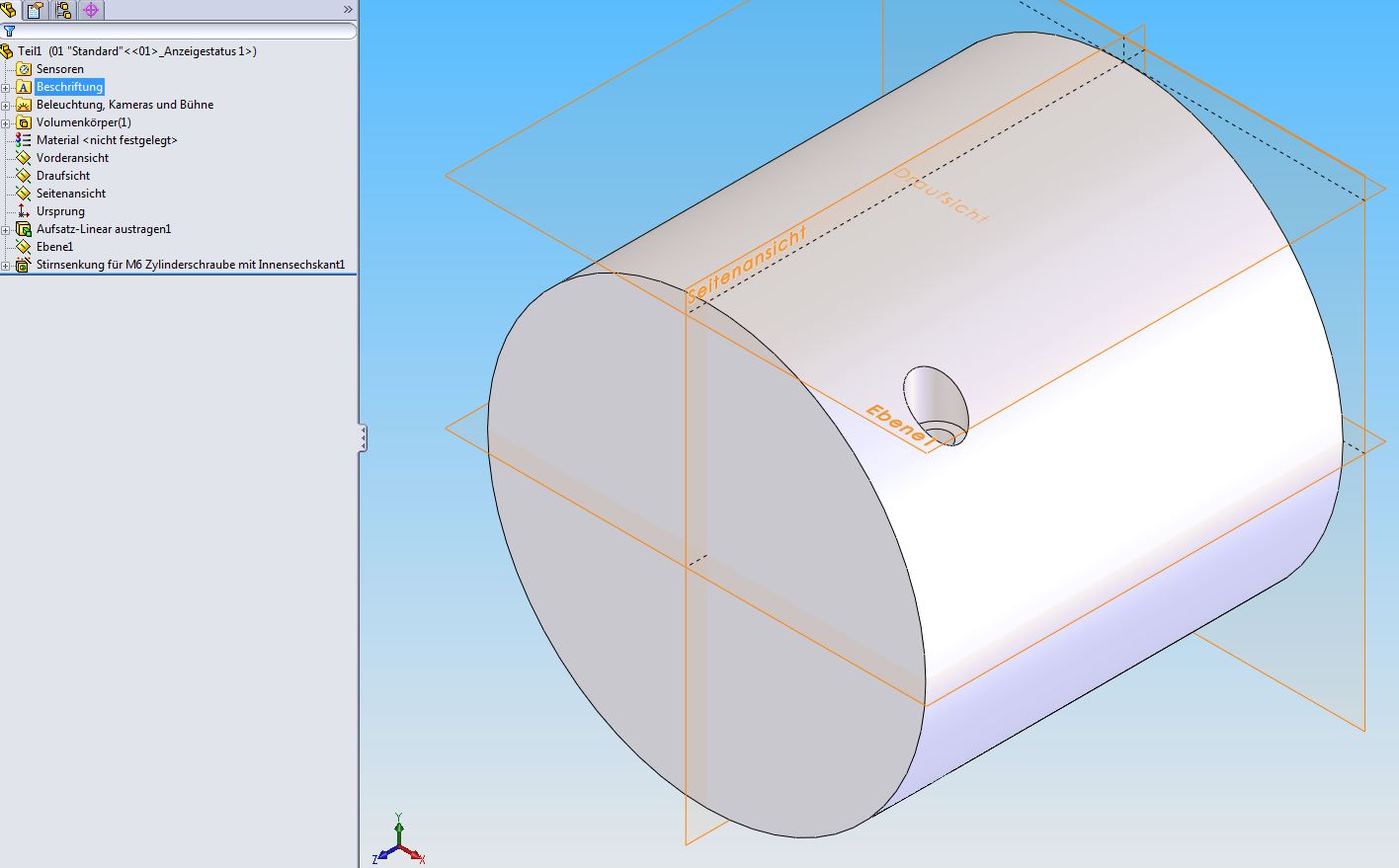Viewport: 1399px width, 868px height.
Task: Select the Ebene1 plane icon in tree
Action: coord(24,247)
